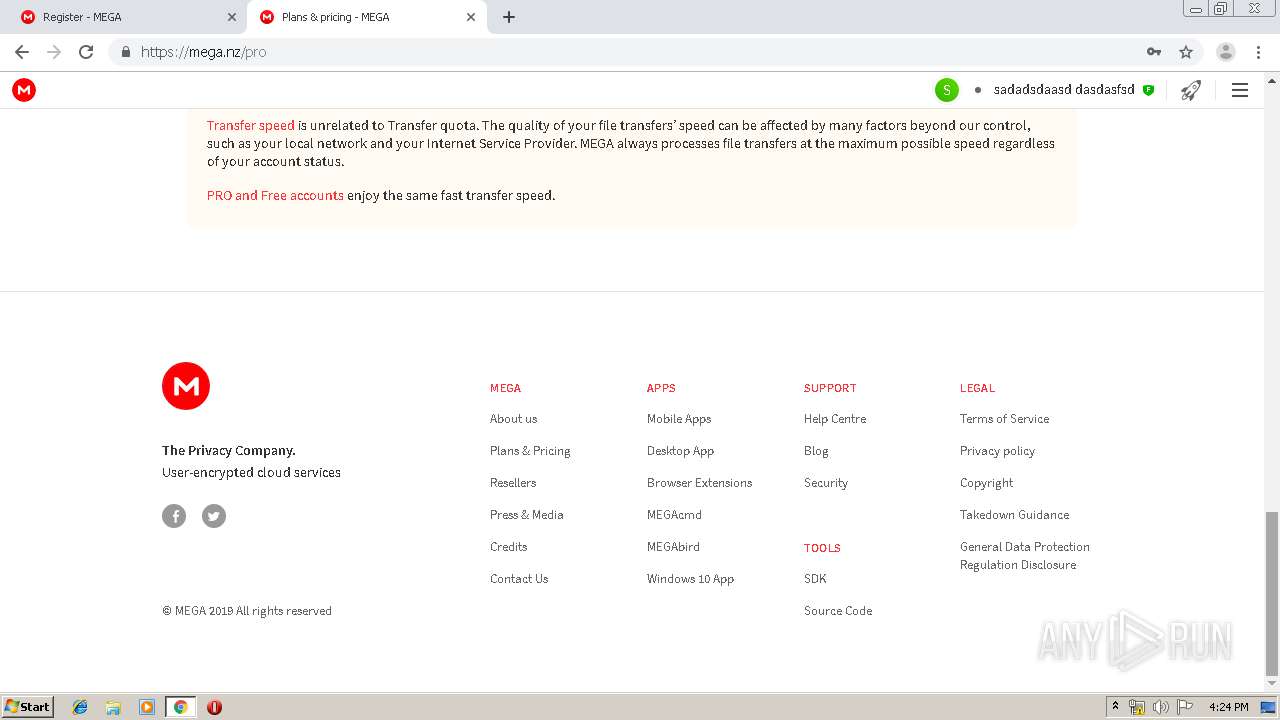Open MEGA's Facebook page icon
The height and width of the screenshot is (720, 1280).
(x=174, y=516)
